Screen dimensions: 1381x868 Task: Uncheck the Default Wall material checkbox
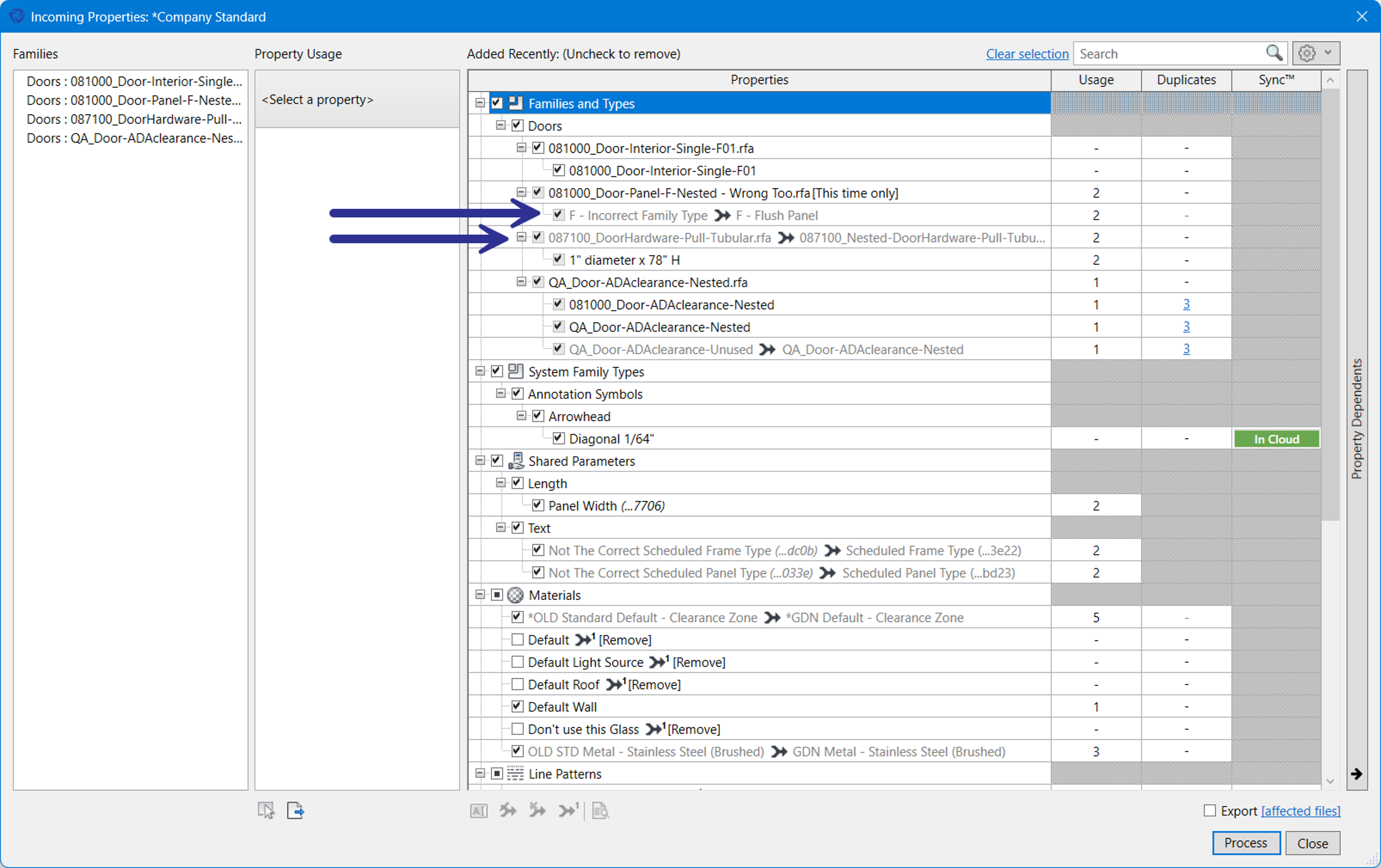(x=517, y=706)
